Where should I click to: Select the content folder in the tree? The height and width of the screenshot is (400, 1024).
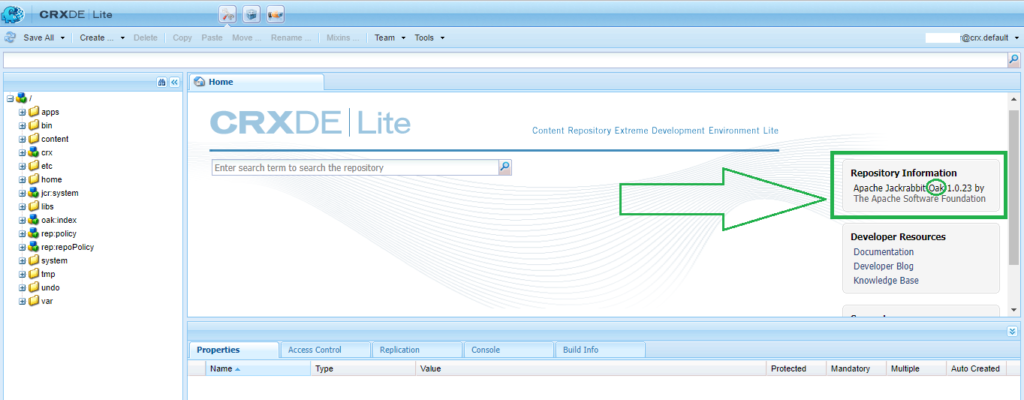click(x=55, y=139)
